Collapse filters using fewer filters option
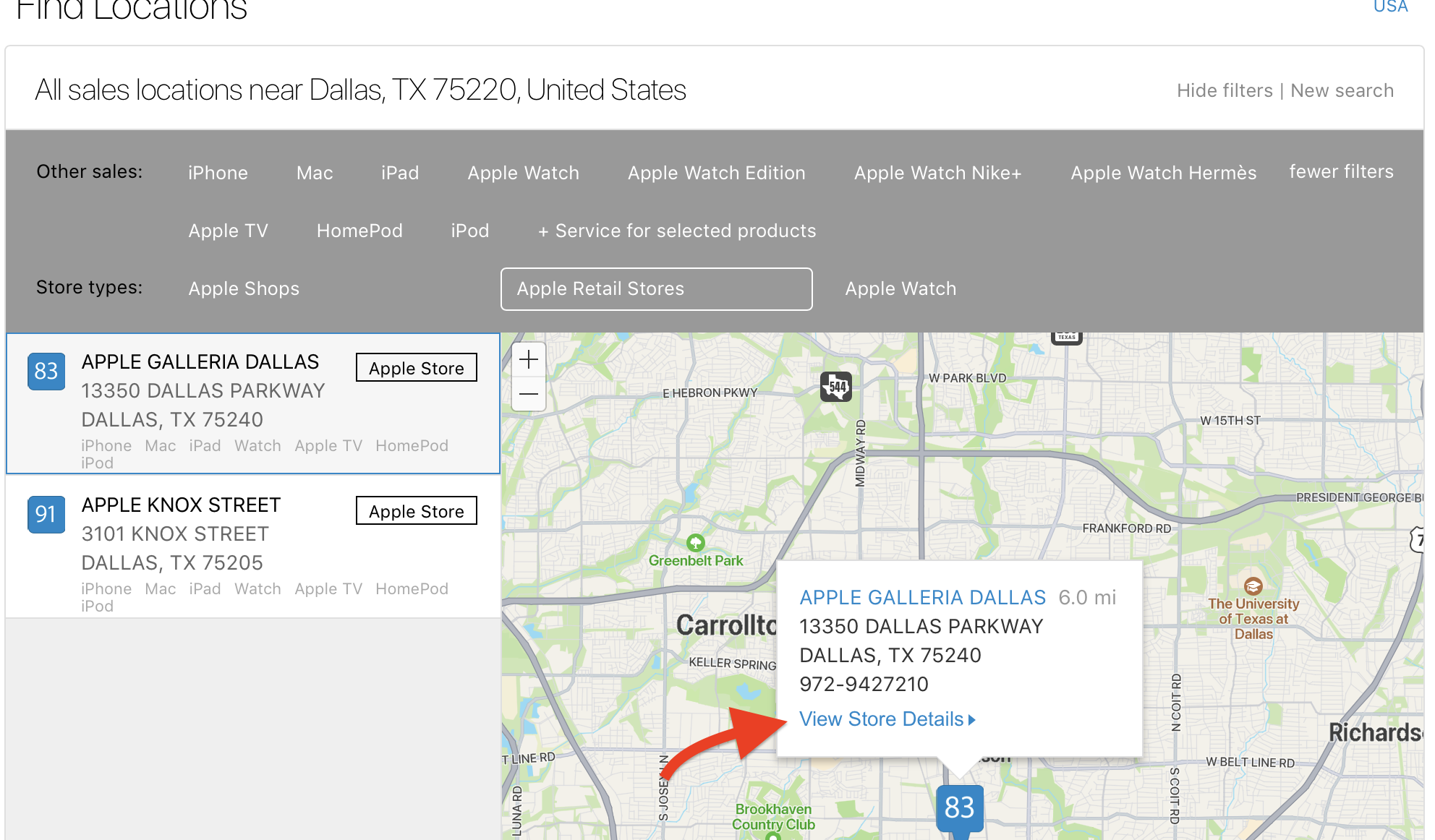Screen dimensions: 1435x840 tap(1341, 171)
